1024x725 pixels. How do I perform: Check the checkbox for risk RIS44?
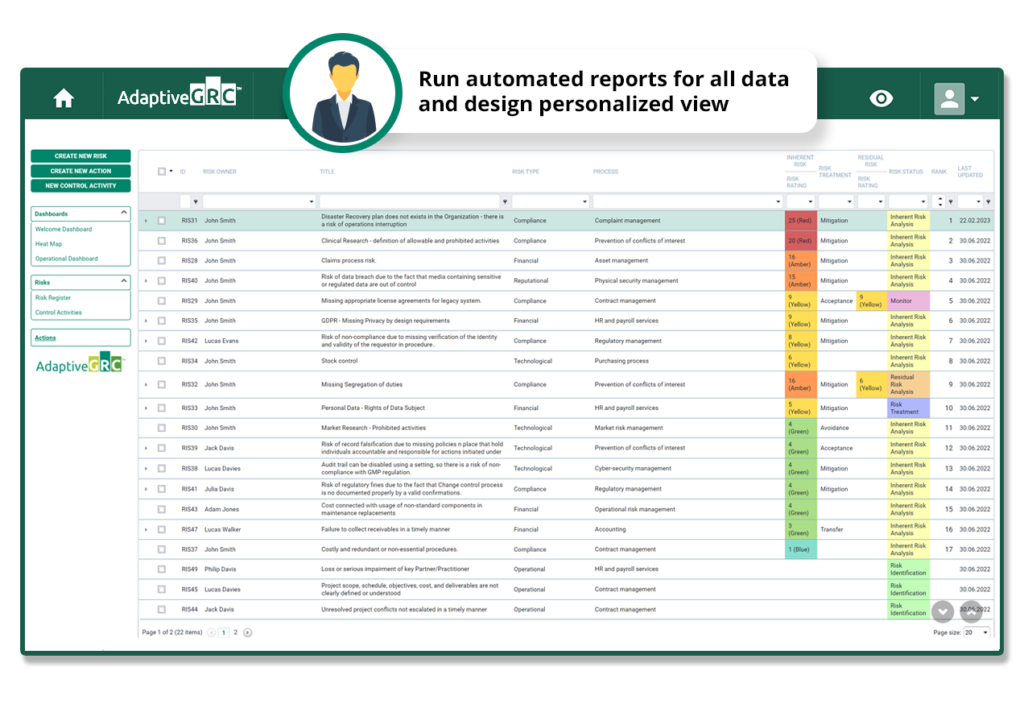pos(162,608)
